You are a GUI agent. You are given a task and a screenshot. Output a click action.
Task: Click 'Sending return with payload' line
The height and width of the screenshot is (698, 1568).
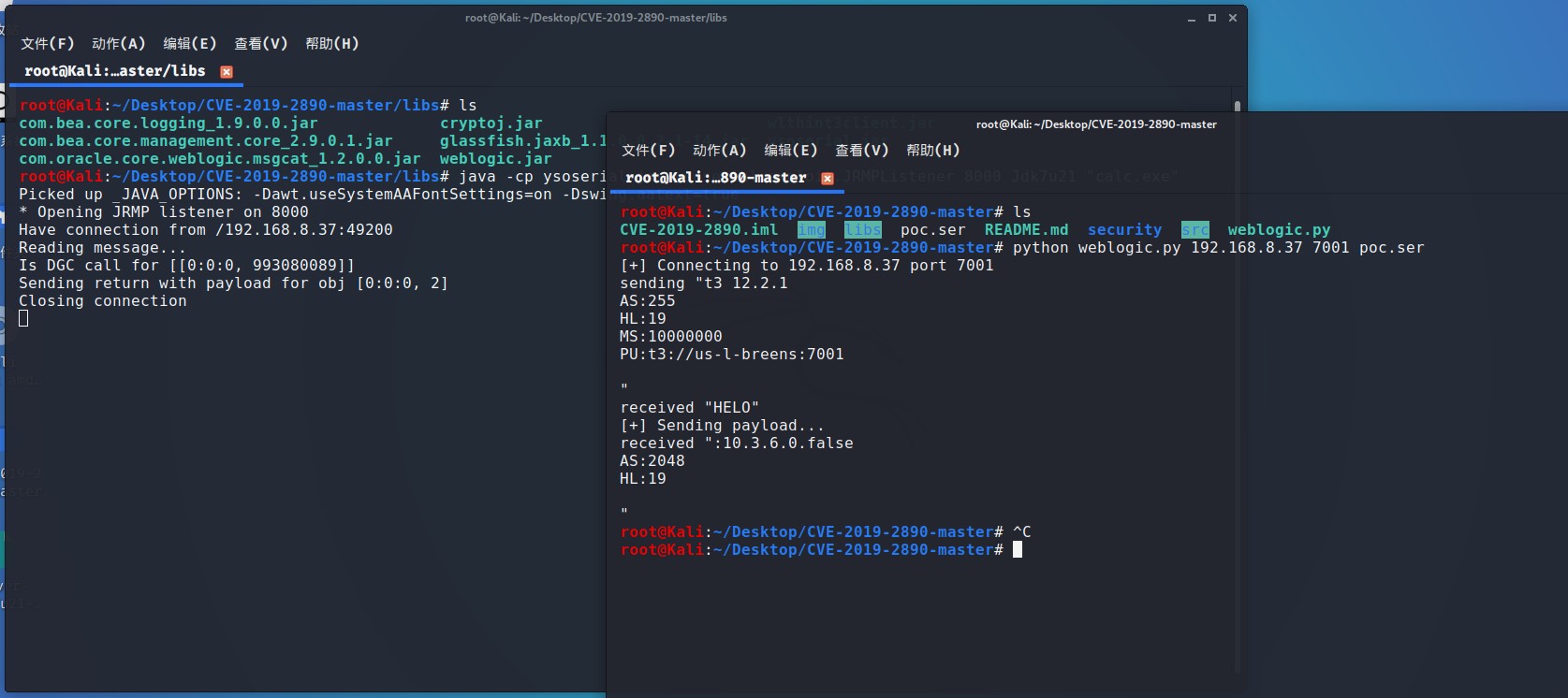[x=234, y=284]
